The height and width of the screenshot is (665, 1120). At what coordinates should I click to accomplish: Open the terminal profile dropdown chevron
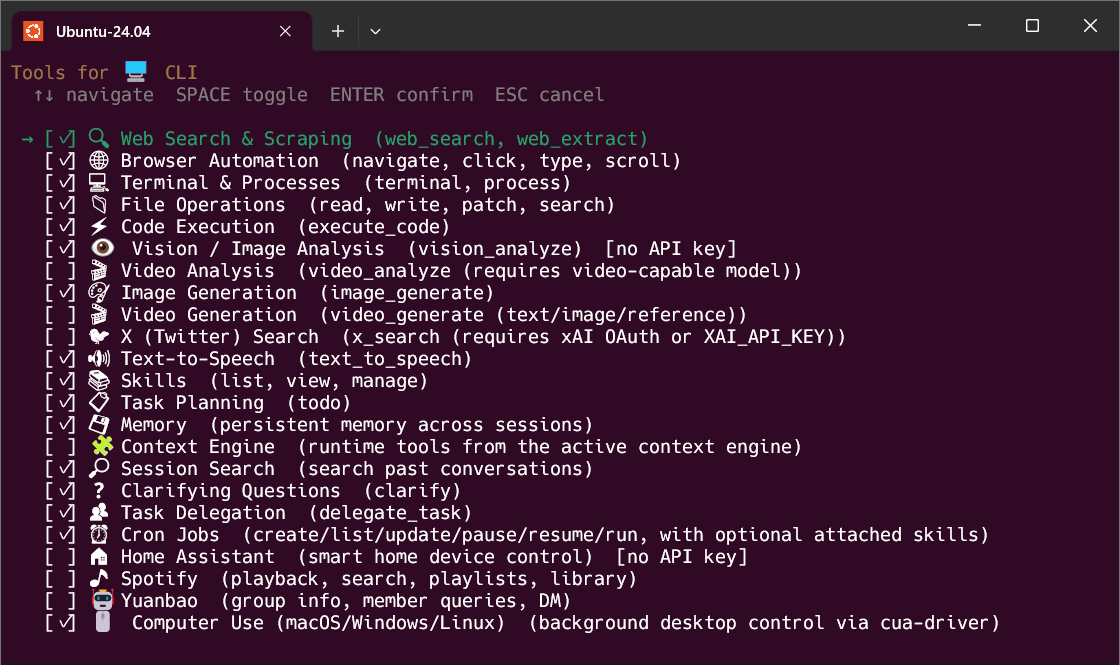(x=375, y=31)
